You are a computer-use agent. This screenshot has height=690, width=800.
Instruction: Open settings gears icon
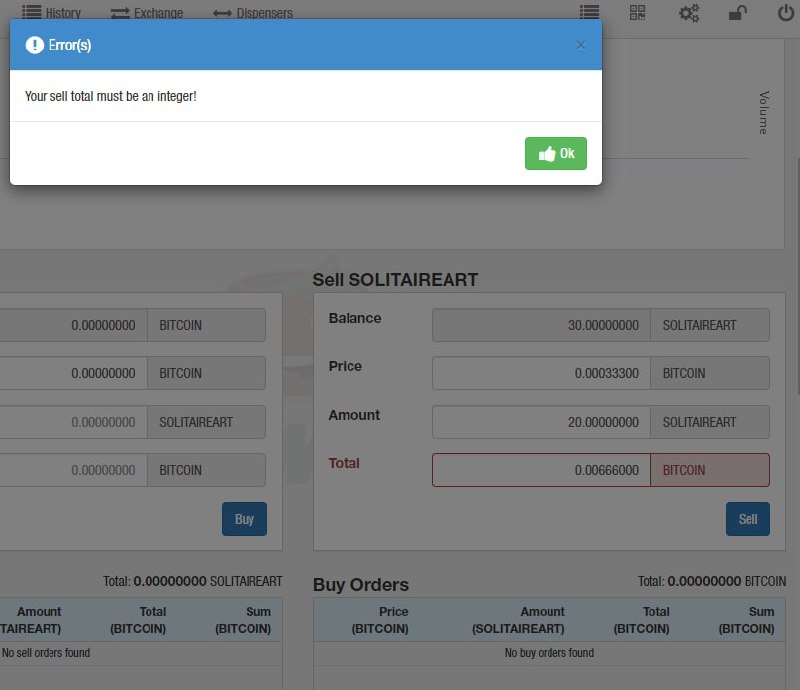[689, 13]
